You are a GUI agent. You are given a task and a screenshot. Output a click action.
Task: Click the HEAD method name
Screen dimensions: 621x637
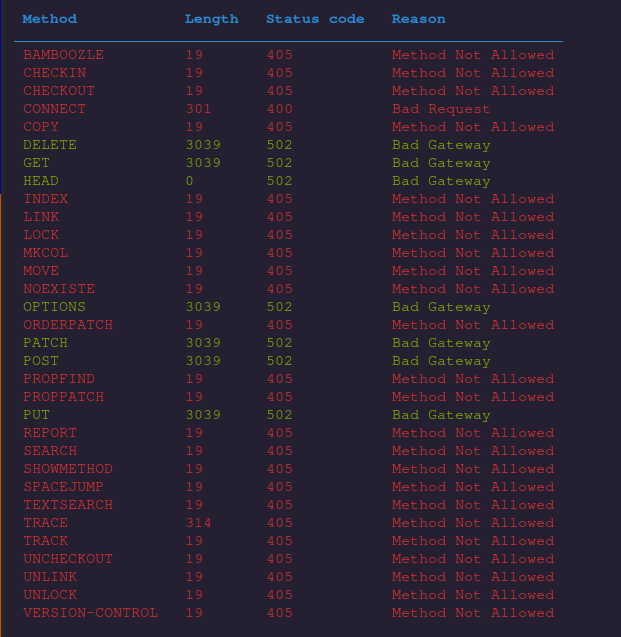click(41, 181)
